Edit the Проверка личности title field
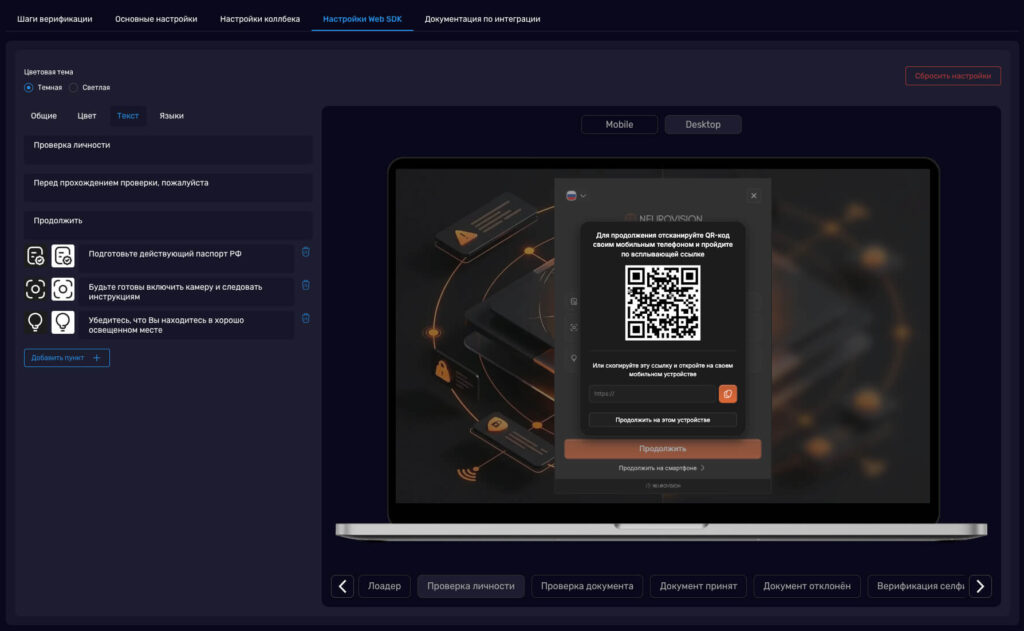1024x631 pixels. pyautogui.click(x=168, y=150)
